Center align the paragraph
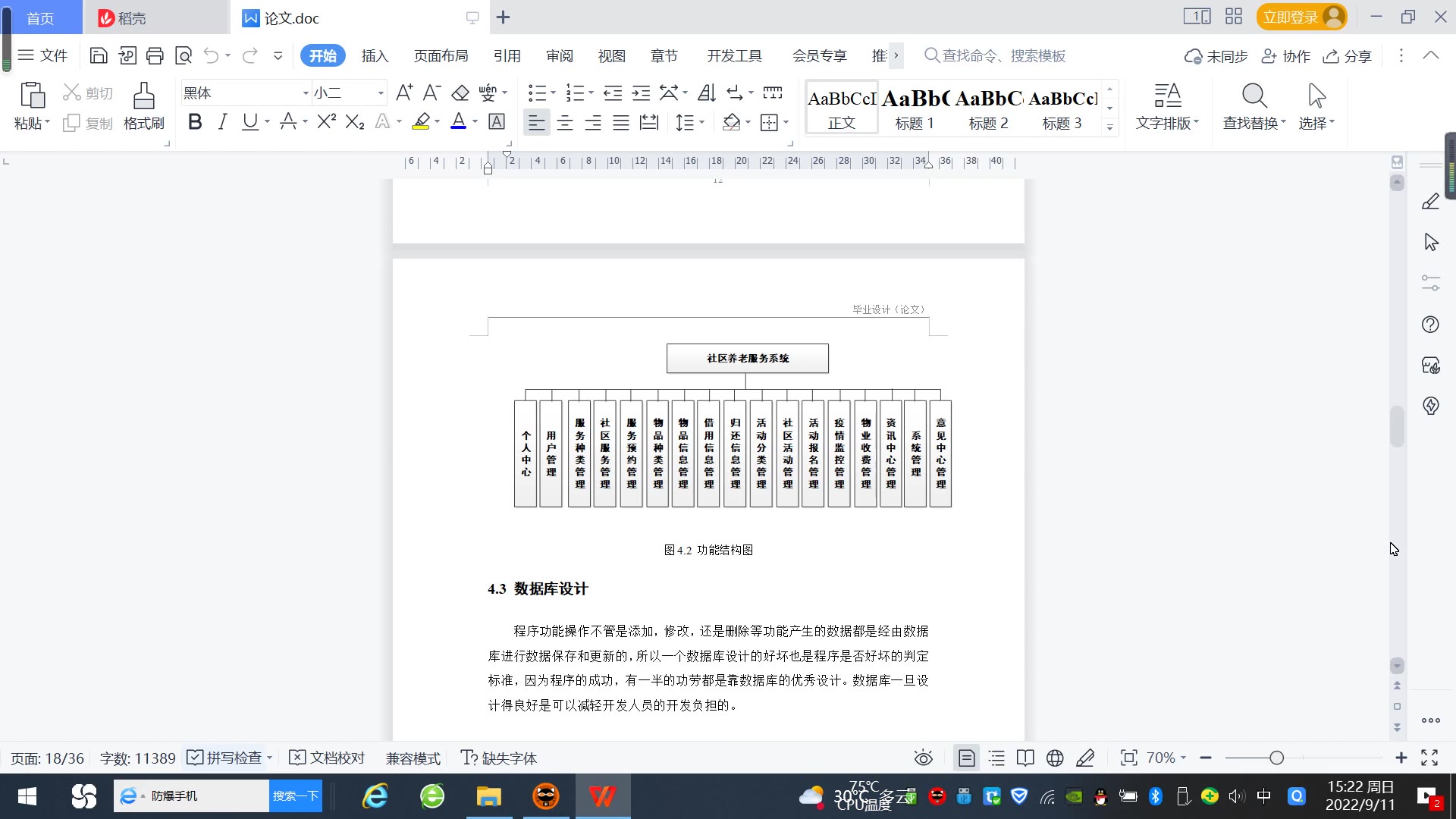Viewport: 1456px width, 819px height. click(x=565, y=122)
